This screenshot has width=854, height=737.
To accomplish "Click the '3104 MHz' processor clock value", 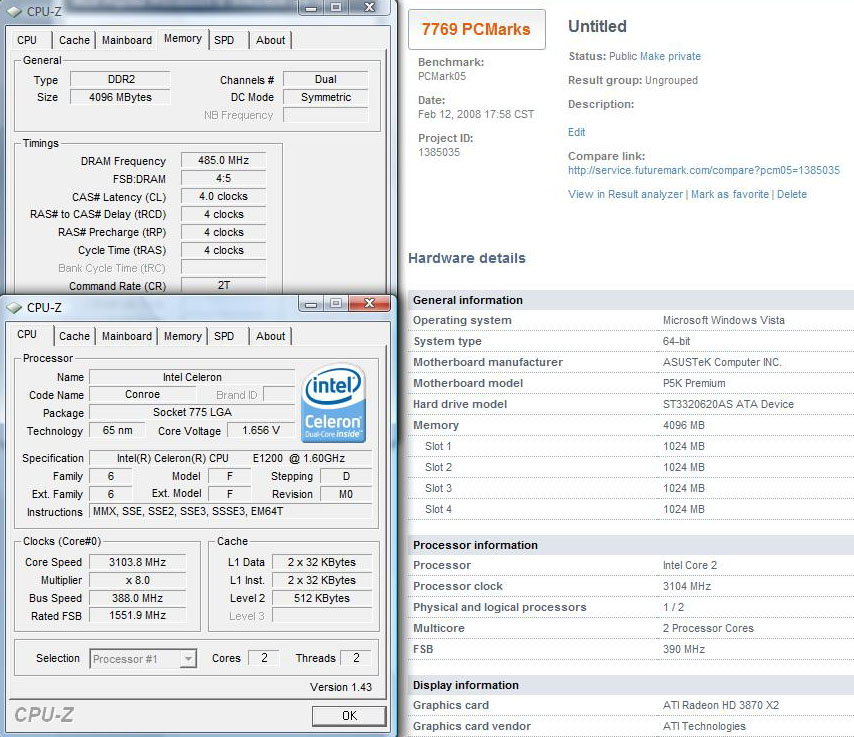I will [687, 587].
